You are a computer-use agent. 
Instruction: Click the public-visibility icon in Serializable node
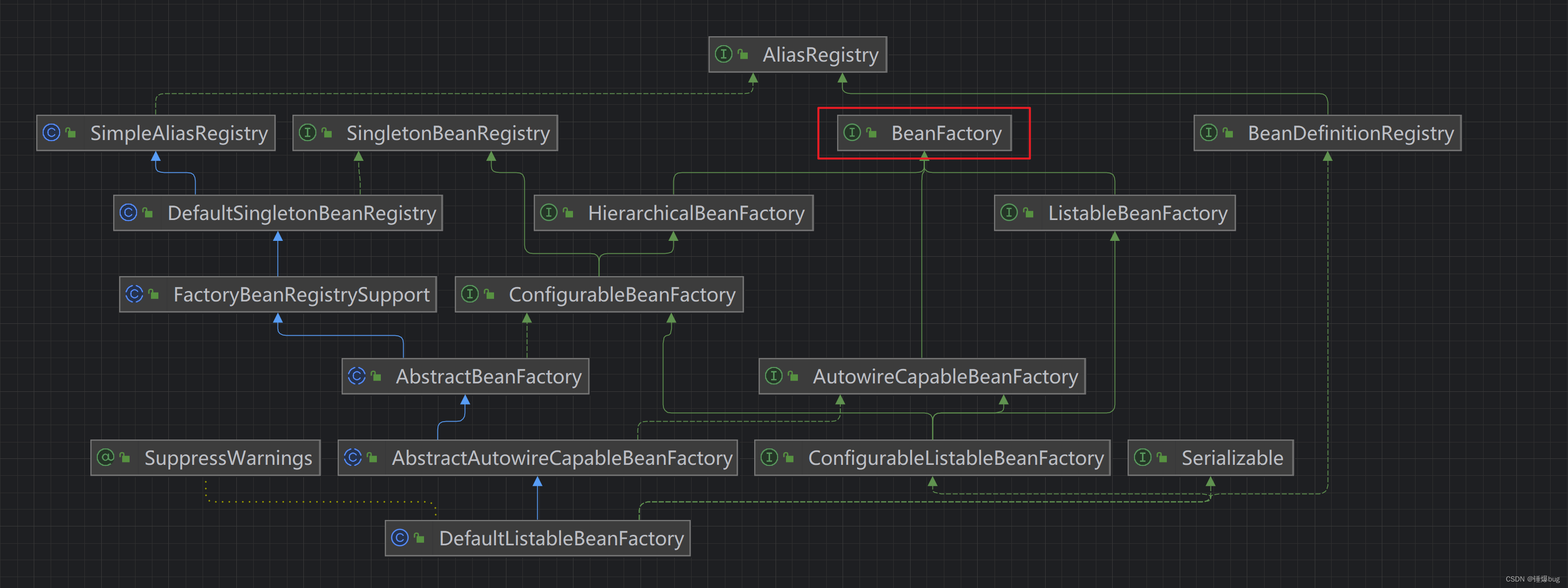coord(1162,458)
